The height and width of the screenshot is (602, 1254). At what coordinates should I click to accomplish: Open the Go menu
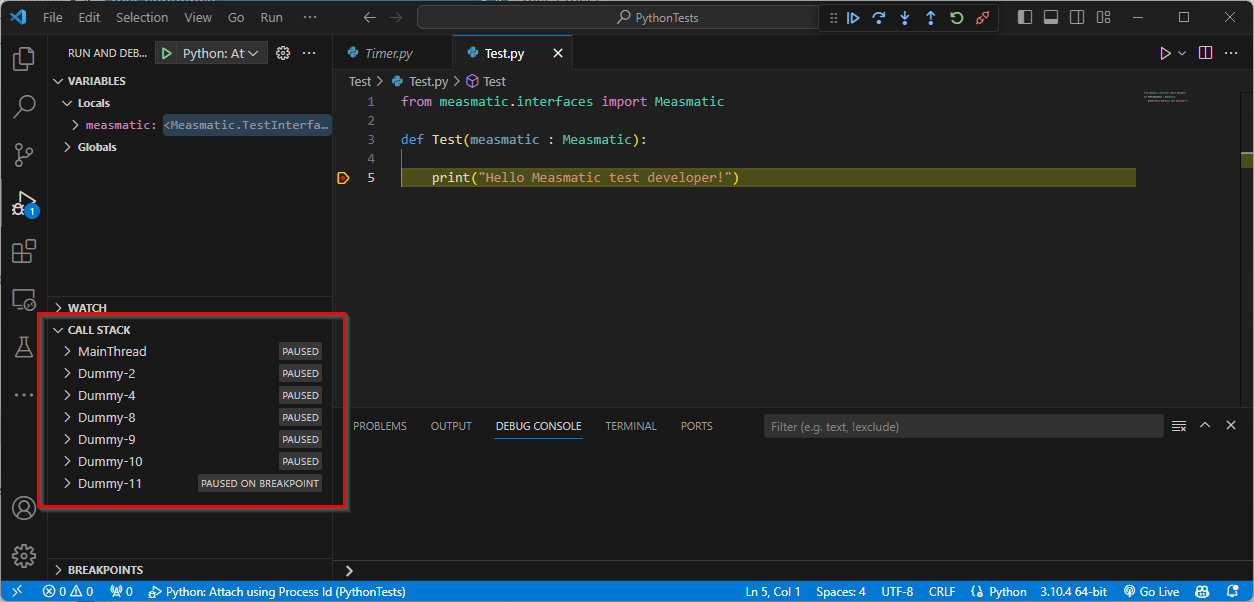click(x=236, y=18)
